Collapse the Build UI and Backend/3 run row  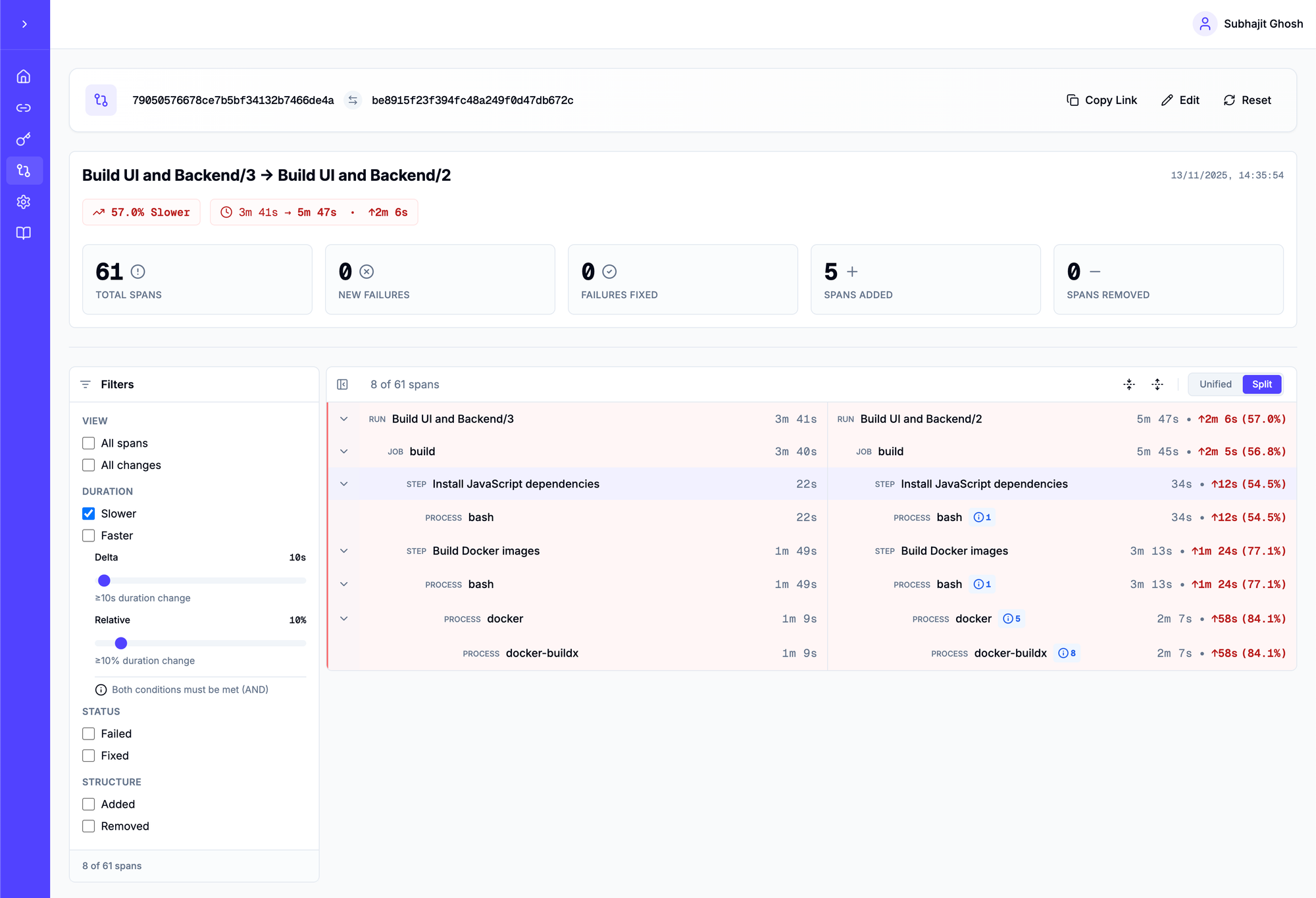tap(343, 419)
